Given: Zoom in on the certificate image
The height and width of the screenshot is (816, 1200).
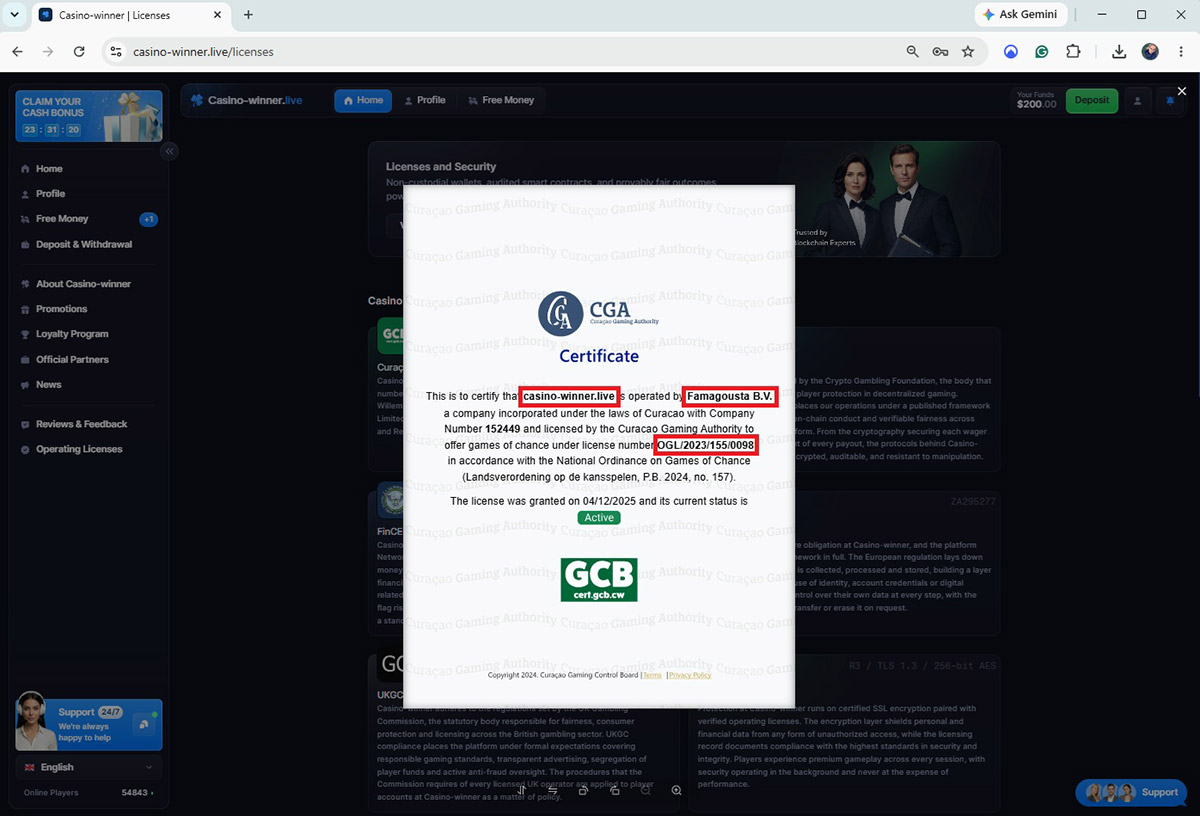Looking at the screenshot, I should (676, 790).
